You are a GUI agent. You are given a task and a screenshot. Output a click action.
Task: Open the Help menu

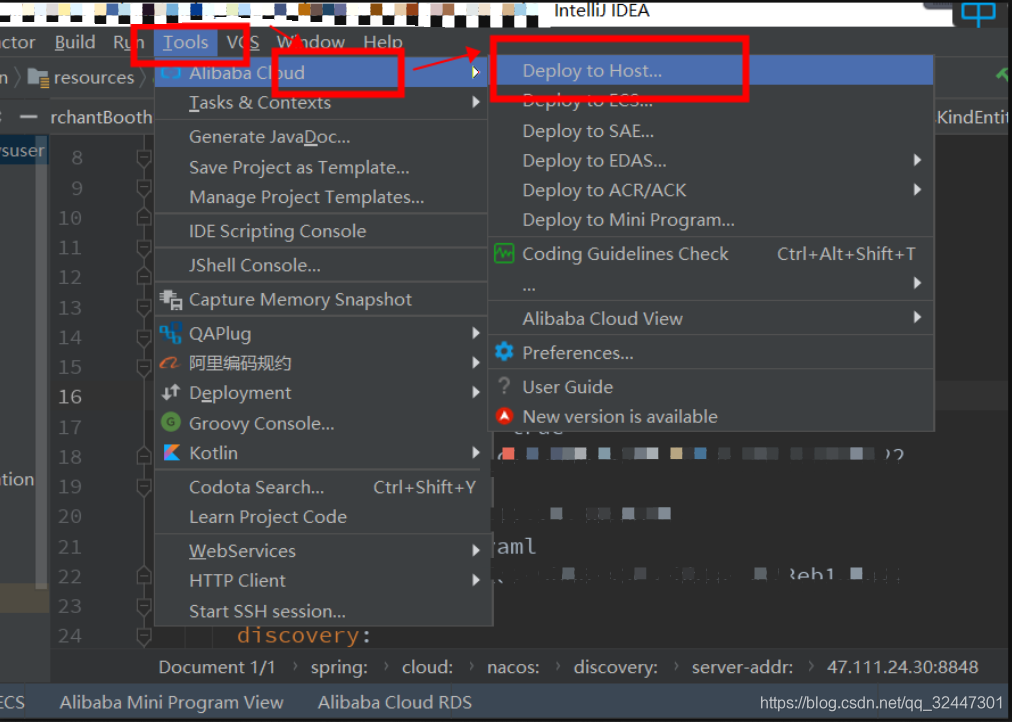point(383,43)
